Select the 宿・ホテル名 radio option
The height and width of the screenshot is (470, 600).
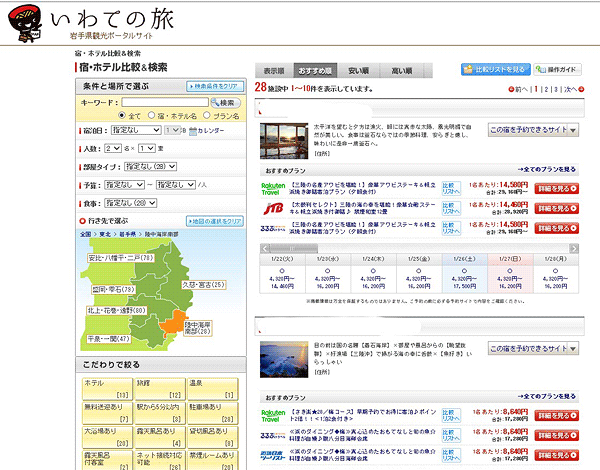coord(151,116)
